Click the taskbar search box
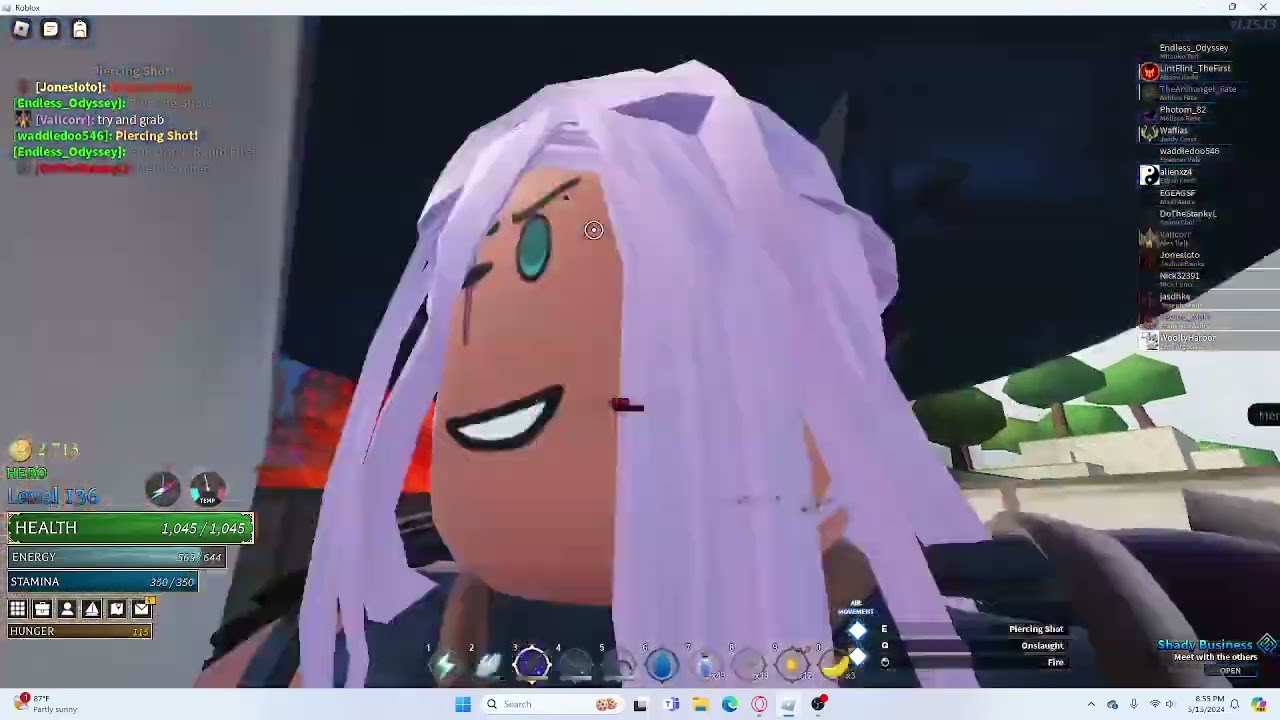This screenshot has width=1280, height=720. tap(553, 704)
